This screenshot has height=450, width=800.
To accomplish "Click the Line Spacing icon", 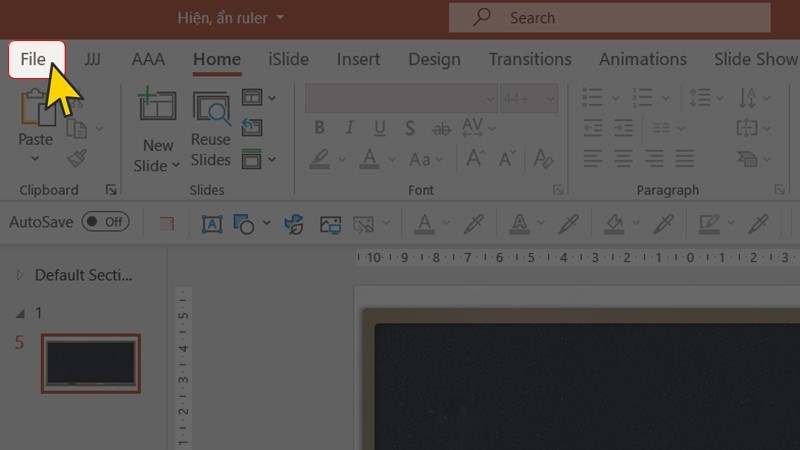I will [699, 97].
